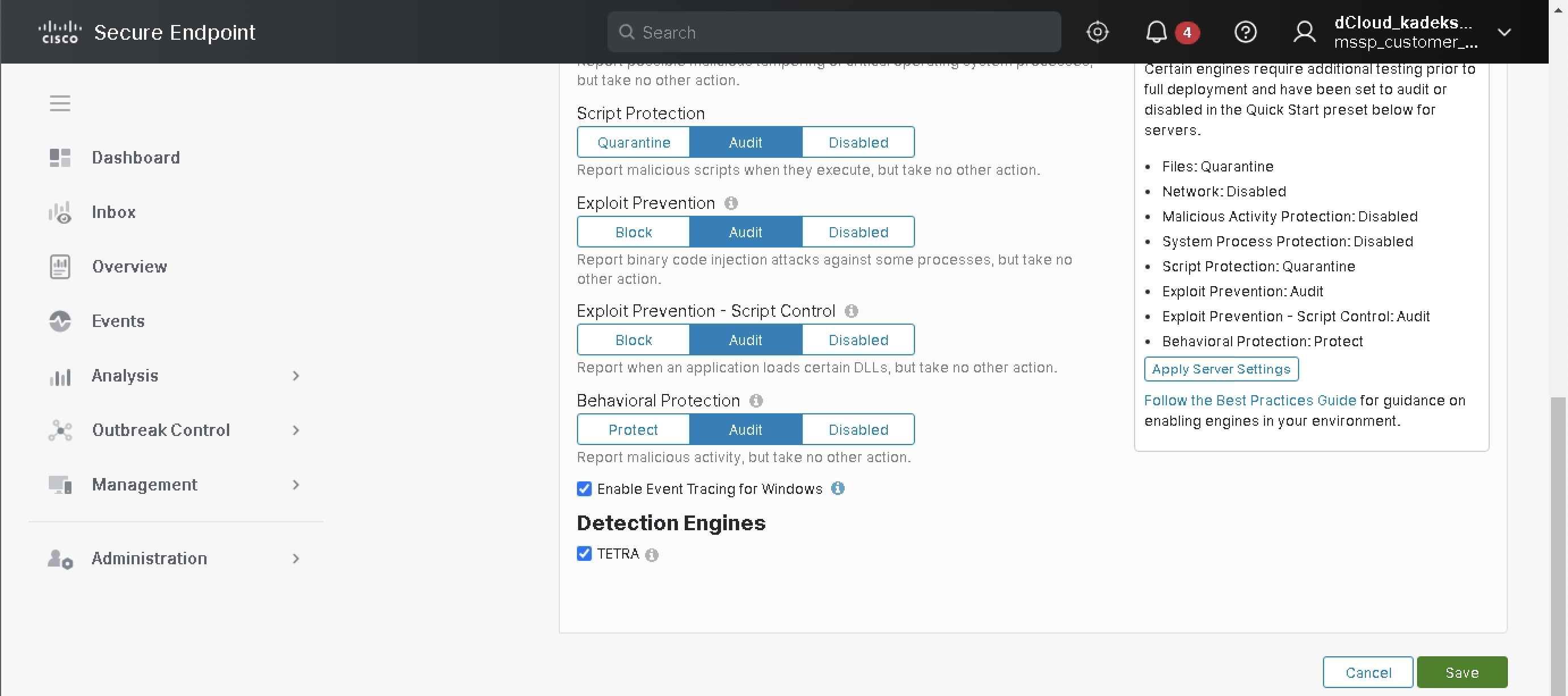Set Script Protection to Quarantine

tap(633, 142)
